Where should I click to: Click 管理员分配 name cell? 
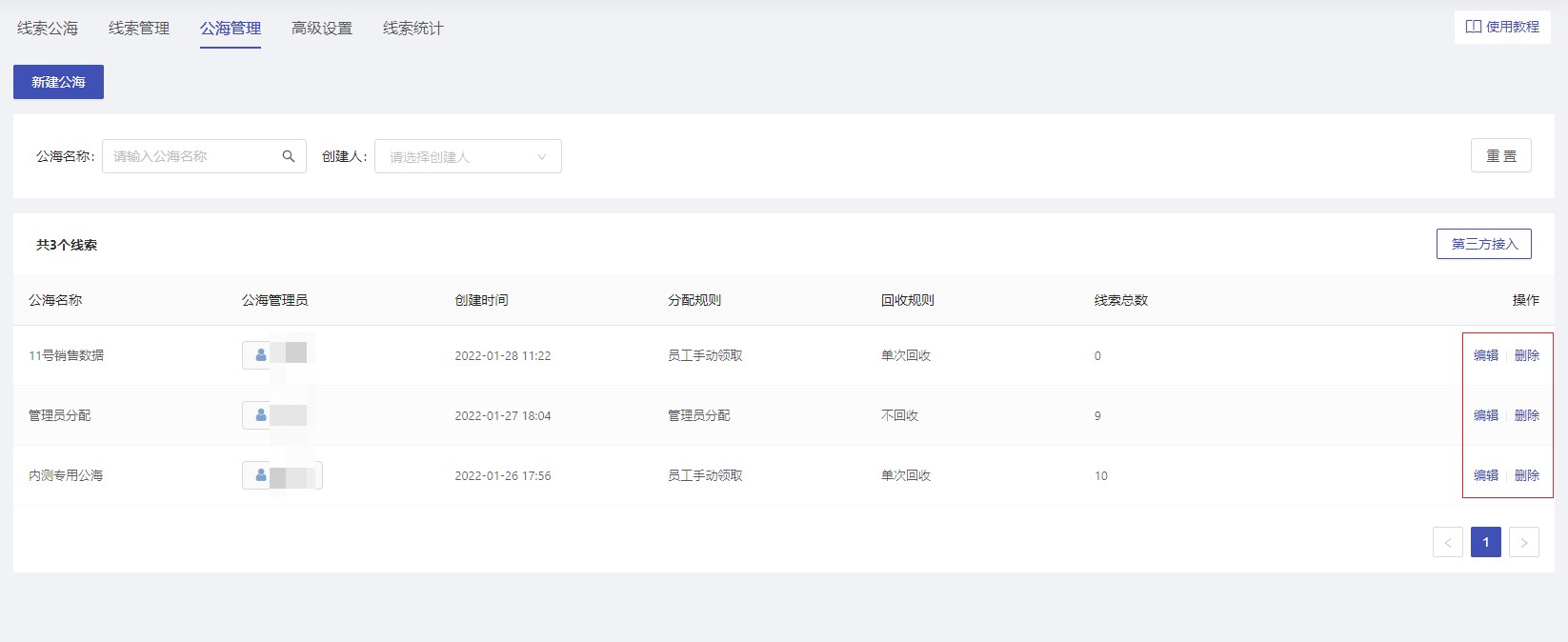(59, 415)
